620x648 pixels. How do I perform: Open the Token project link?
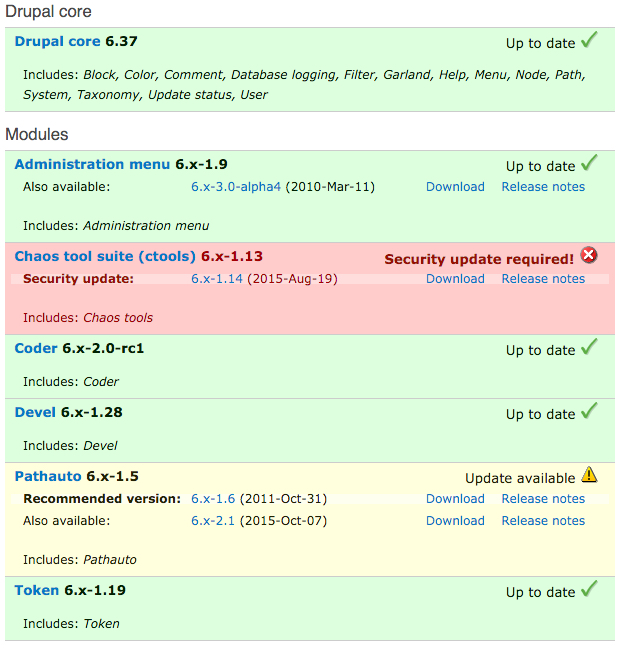point(37,591)
